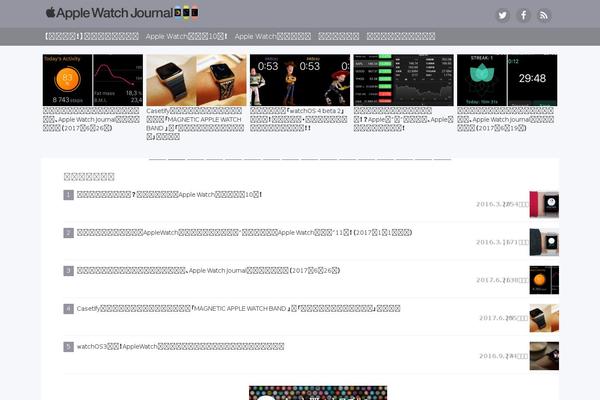This screenshot has width=600, height=400.
Task: Open the RSS feed icon
Action: pos(544,15)
